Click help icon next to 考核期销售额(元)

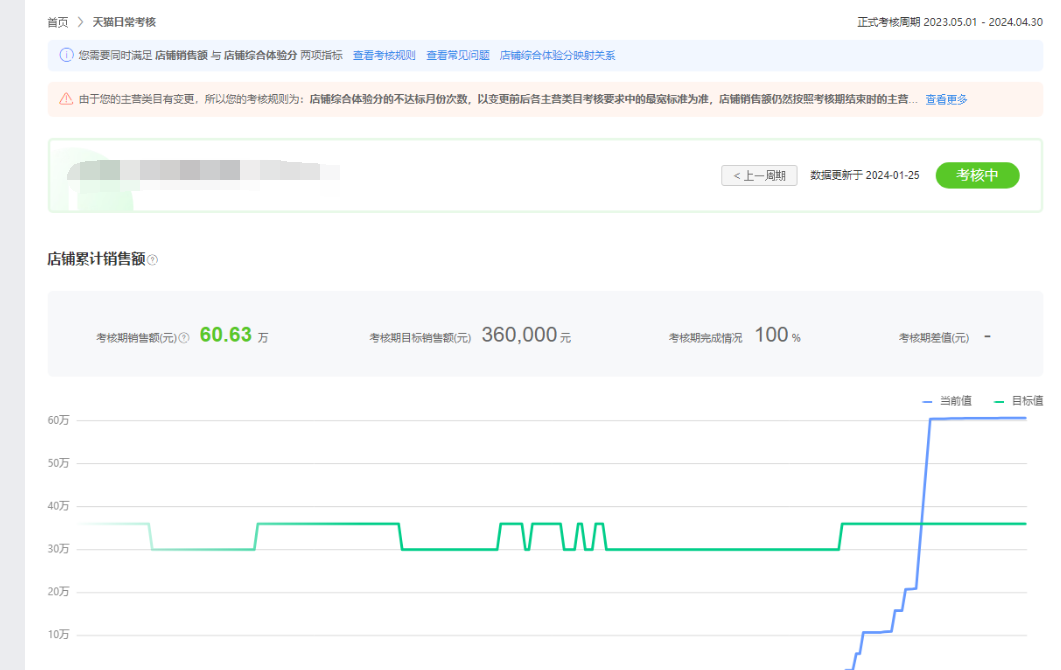click(x=184, y=338)
